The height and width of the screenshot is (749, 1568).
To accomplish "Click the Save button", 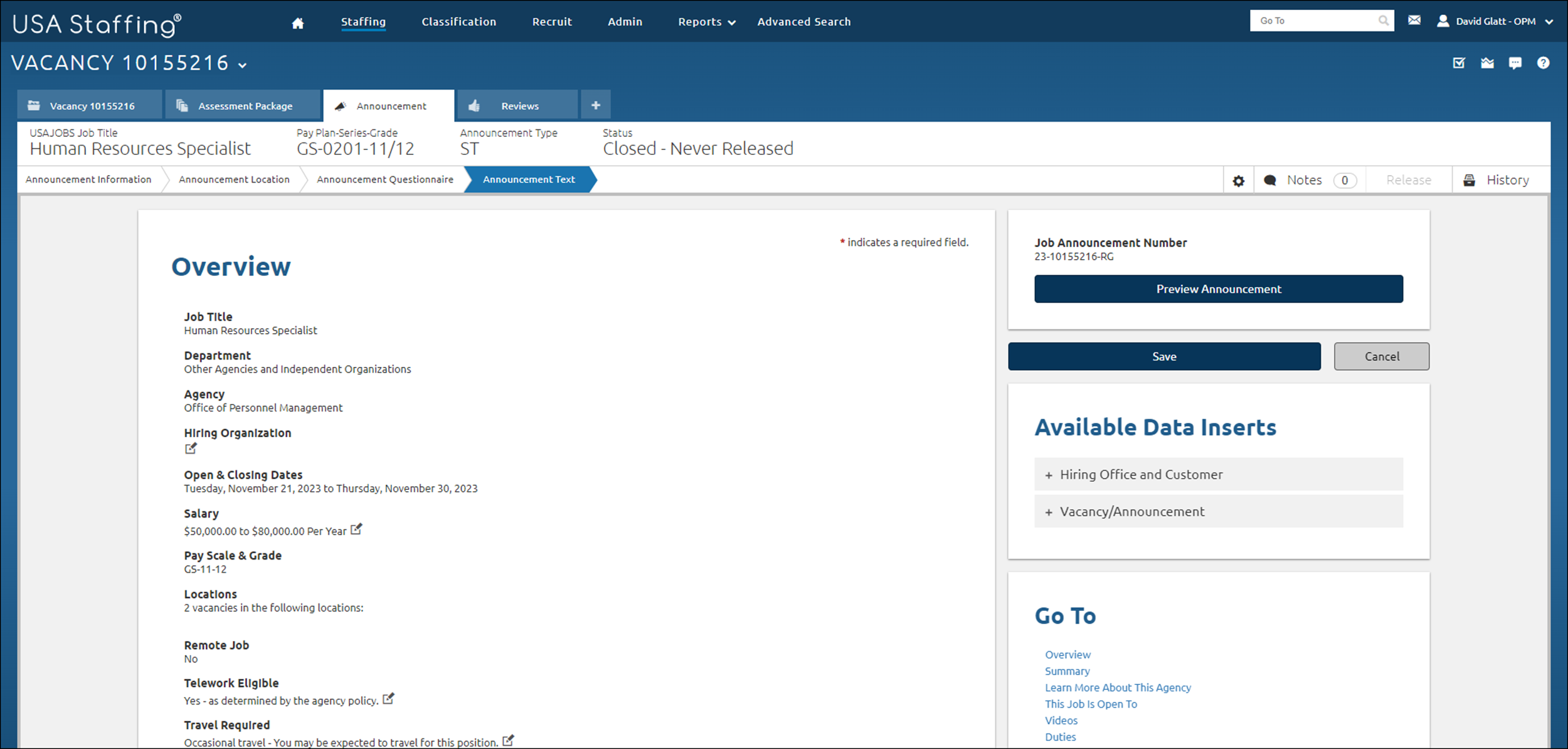I will (1164, 356).
